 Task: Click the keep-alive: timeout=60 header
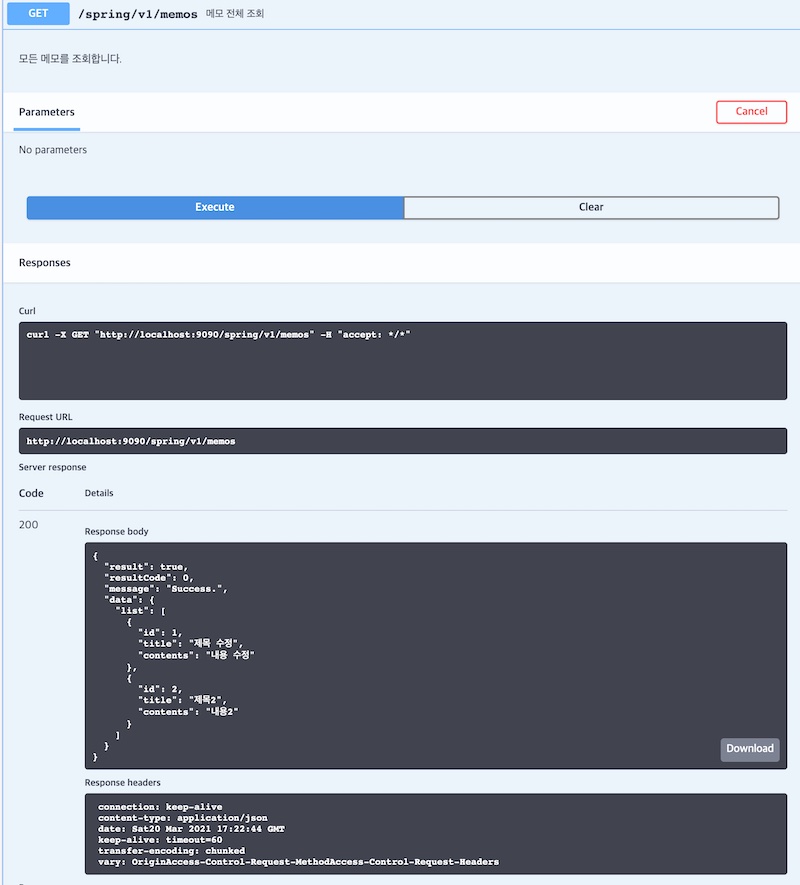(x=160, y=839)
